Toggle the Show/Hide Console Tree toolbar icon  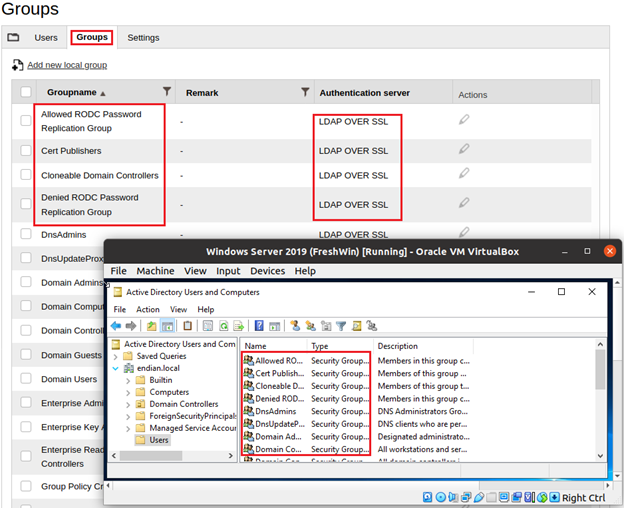pyautogui.click(x=167, y=326)
